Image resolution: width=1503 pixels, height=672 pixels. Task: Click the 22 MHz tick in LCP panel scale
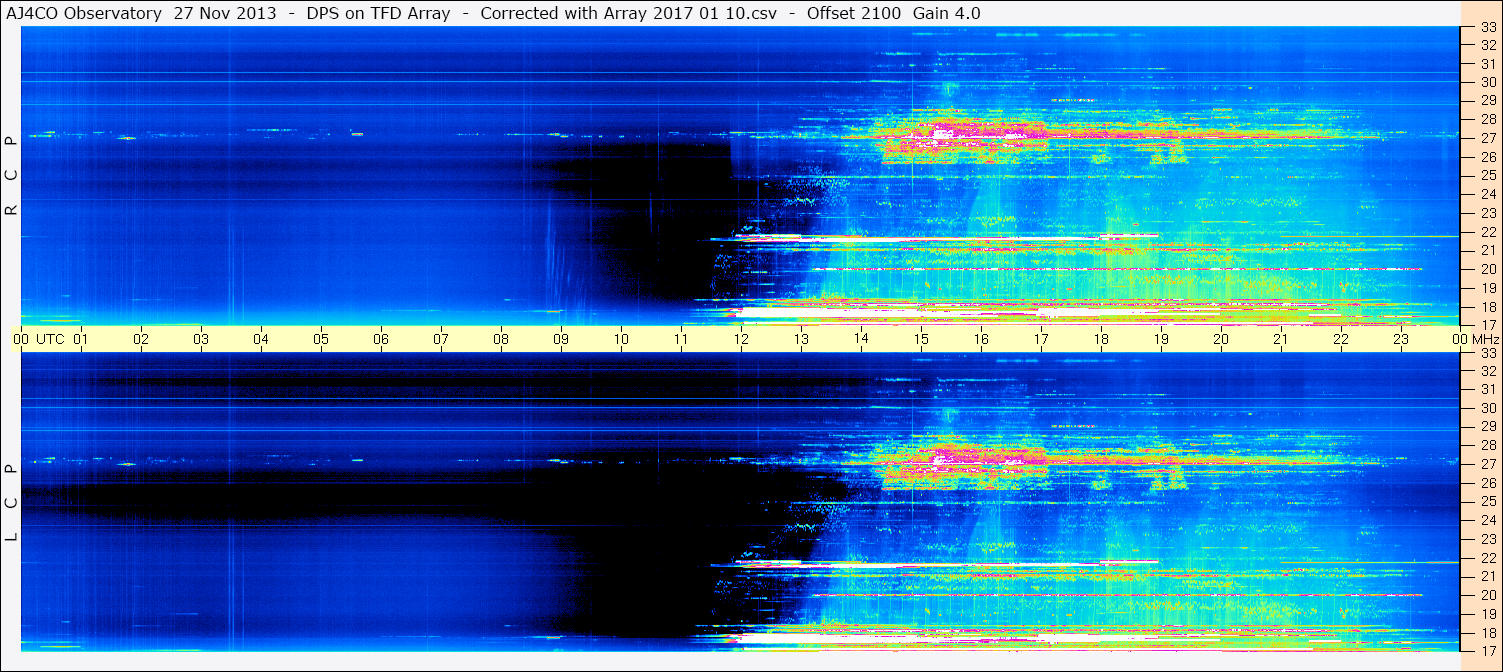pos(1487,558)
